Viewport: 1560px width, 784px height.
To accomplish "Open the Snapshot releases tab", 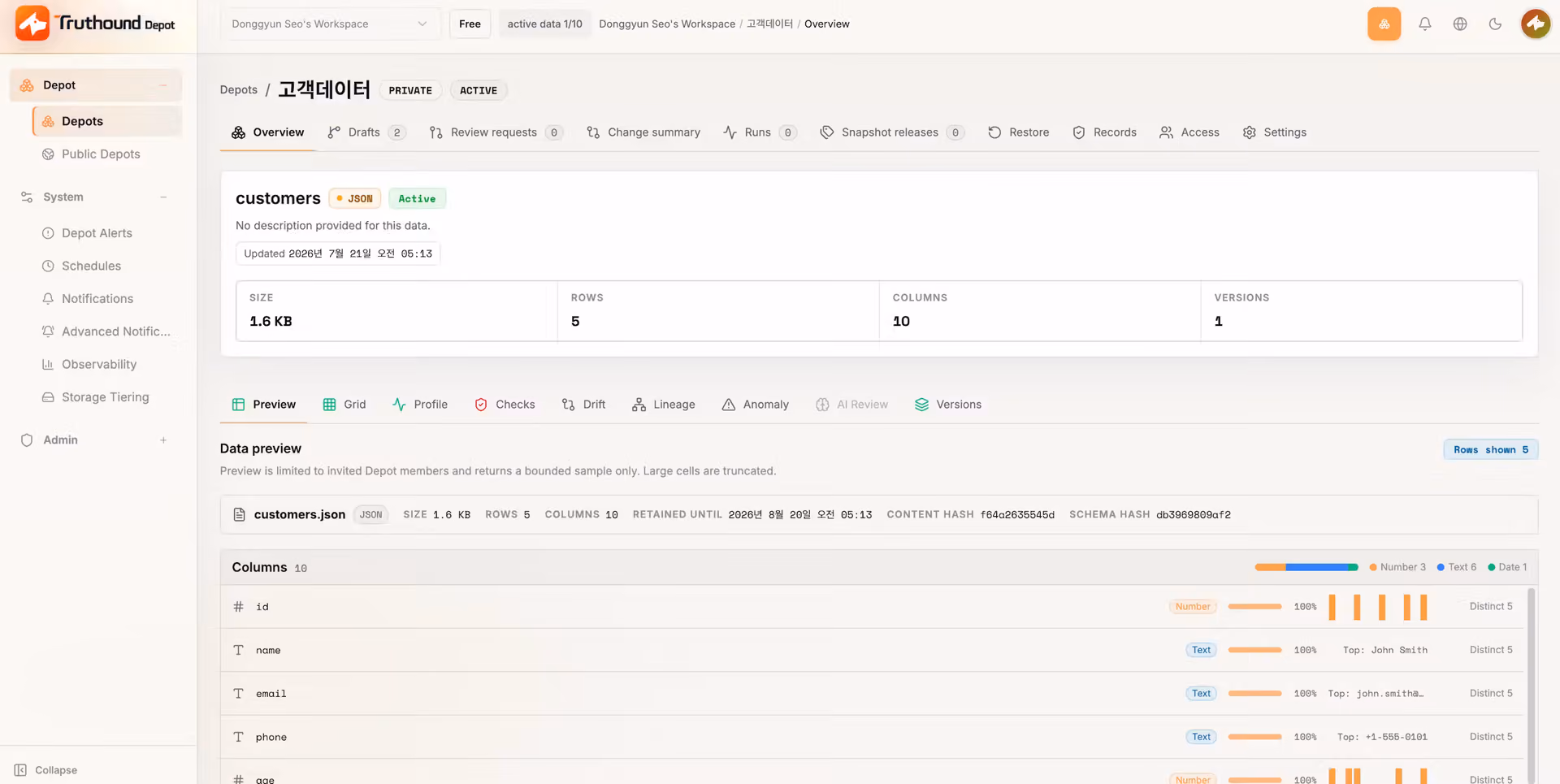I will pos(891,132).
